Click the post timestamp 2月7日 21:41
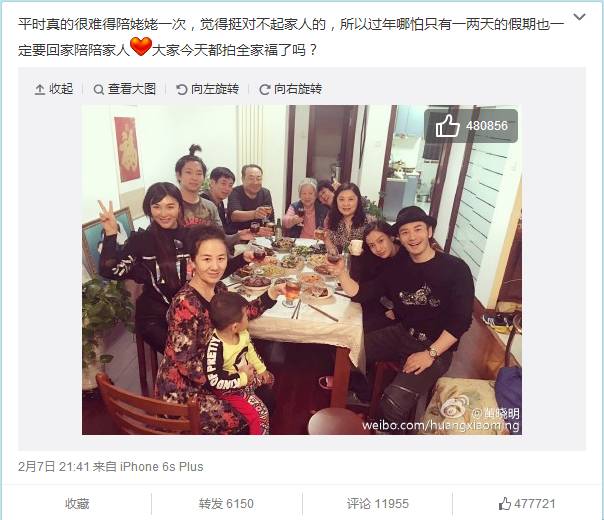 (x=54, y=467)
